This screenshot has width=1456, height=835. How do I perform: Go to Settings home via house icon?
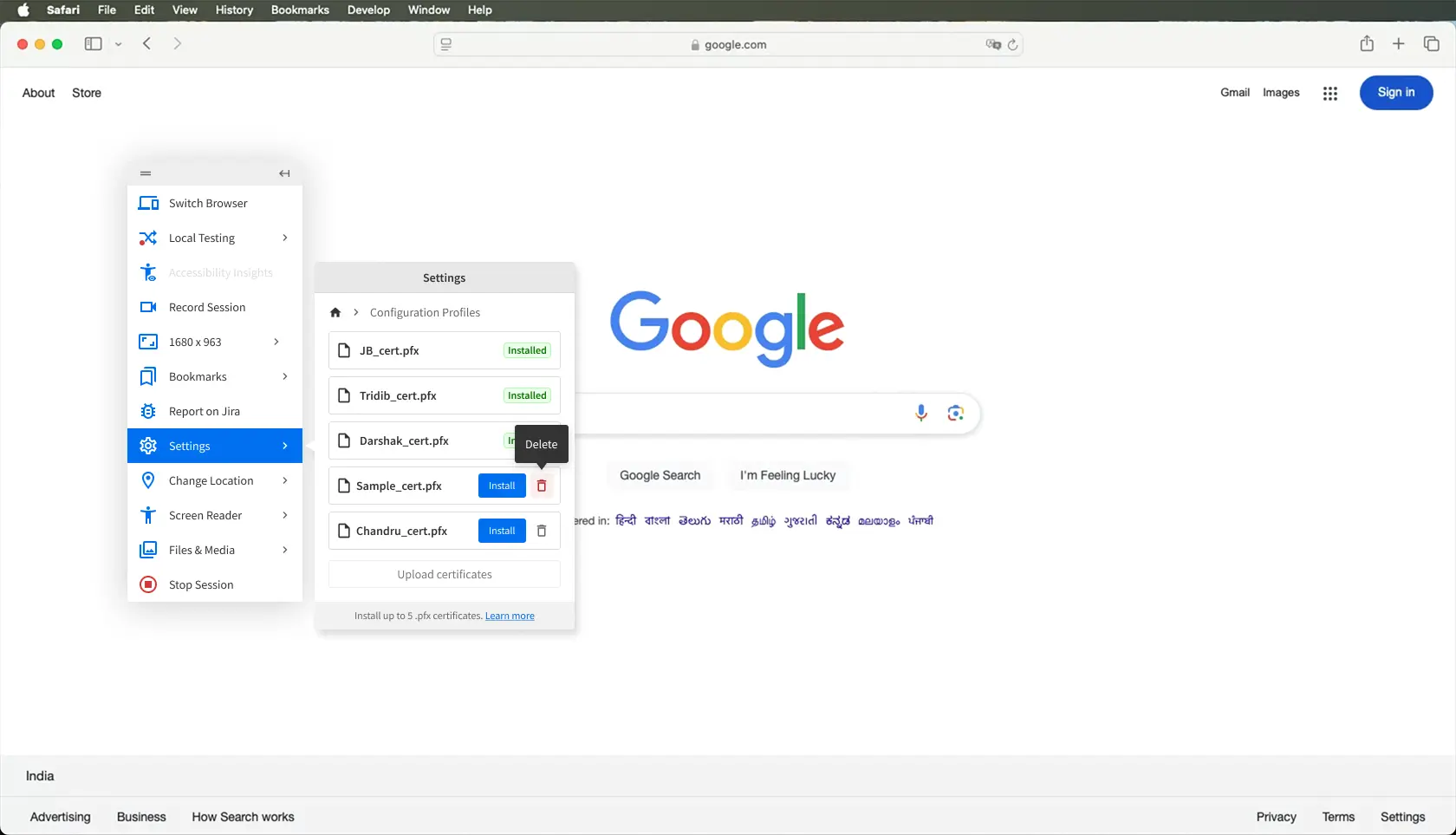point(335,312)
